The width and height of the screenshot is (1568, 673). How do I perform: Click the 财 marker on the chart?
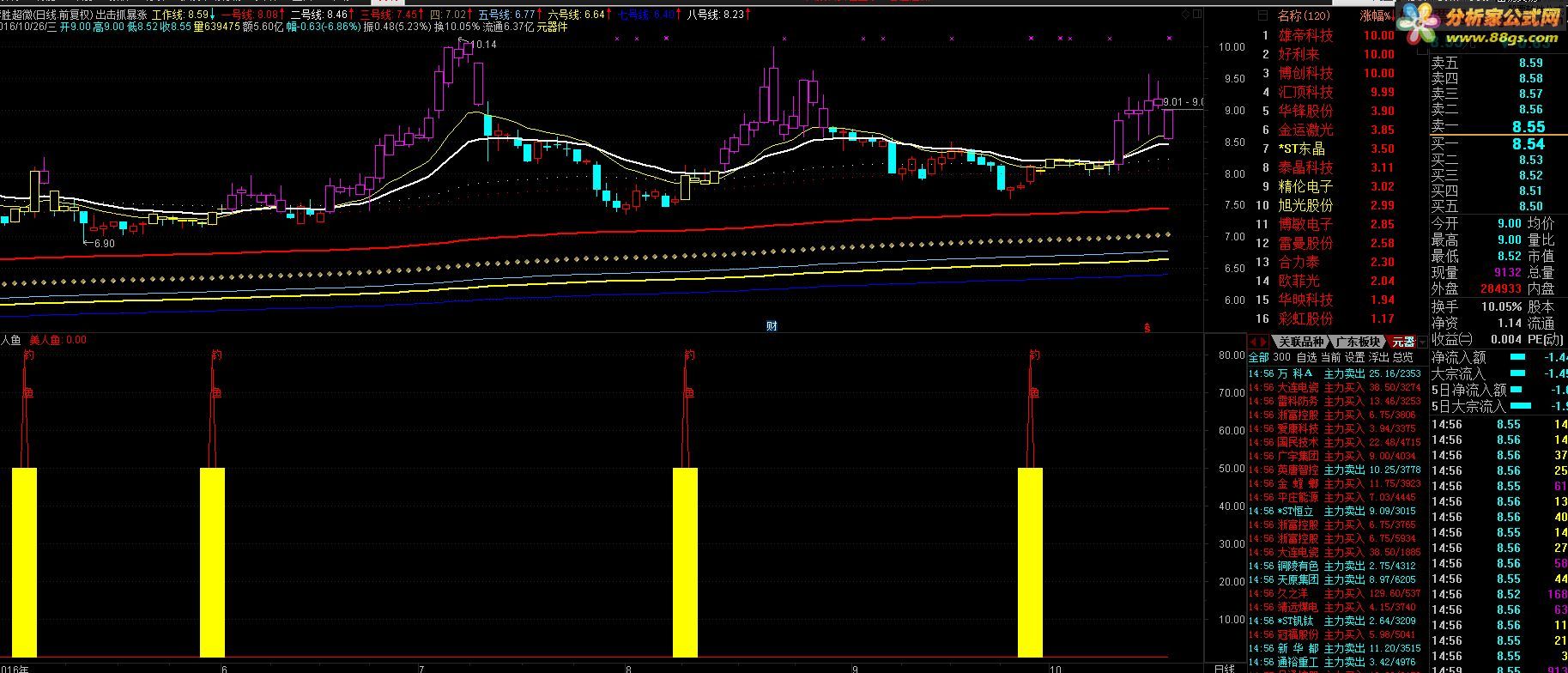tap(772, 326)
